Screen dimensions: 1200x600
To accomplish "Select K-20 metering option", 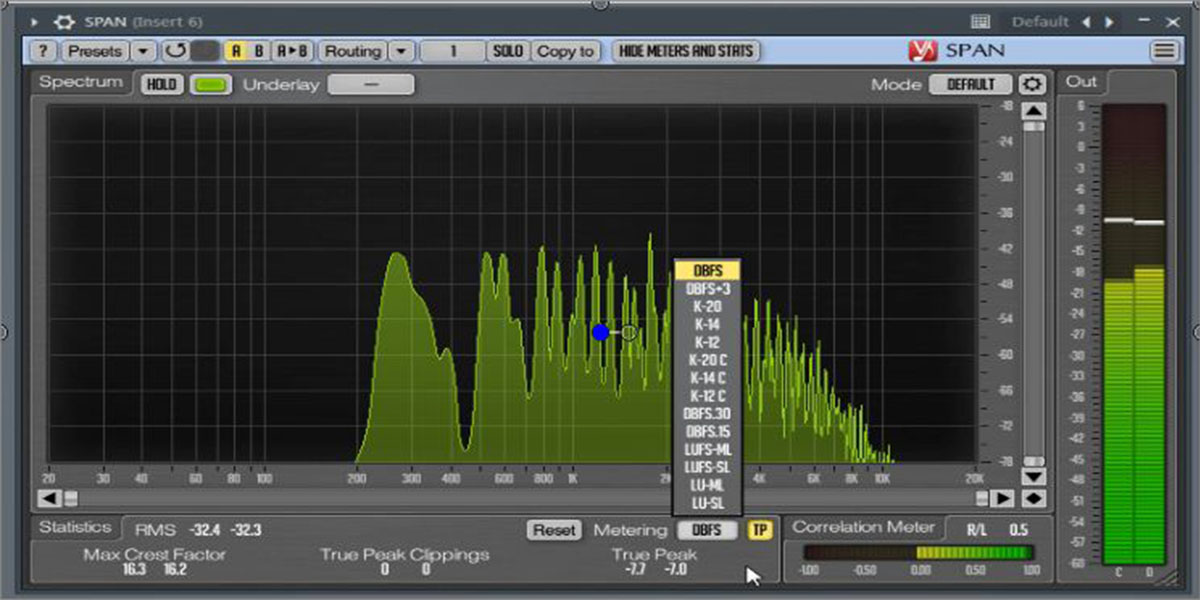I will (708, 307).
